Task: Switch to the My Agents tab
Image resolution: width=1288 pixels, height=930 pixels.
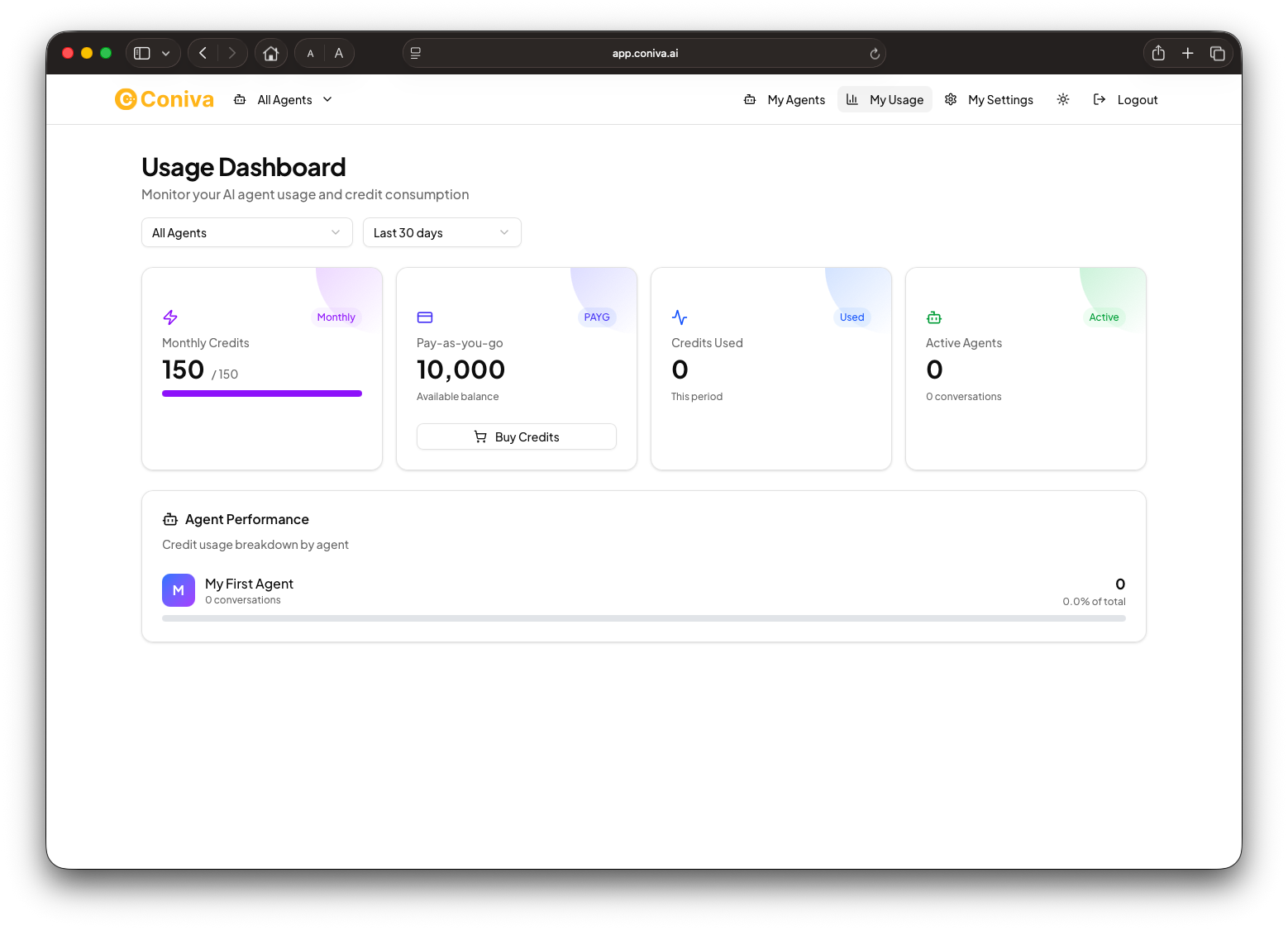Action: click(783, 99)
